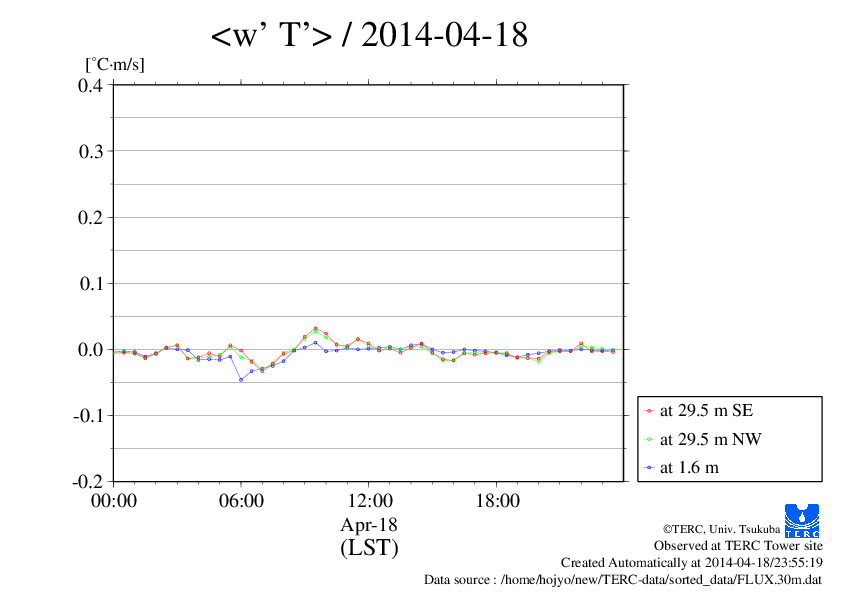The width and height of the screenshot is (842, 595).
Task: Click the -0.1 y-axis label
Action: pos(88,416)
